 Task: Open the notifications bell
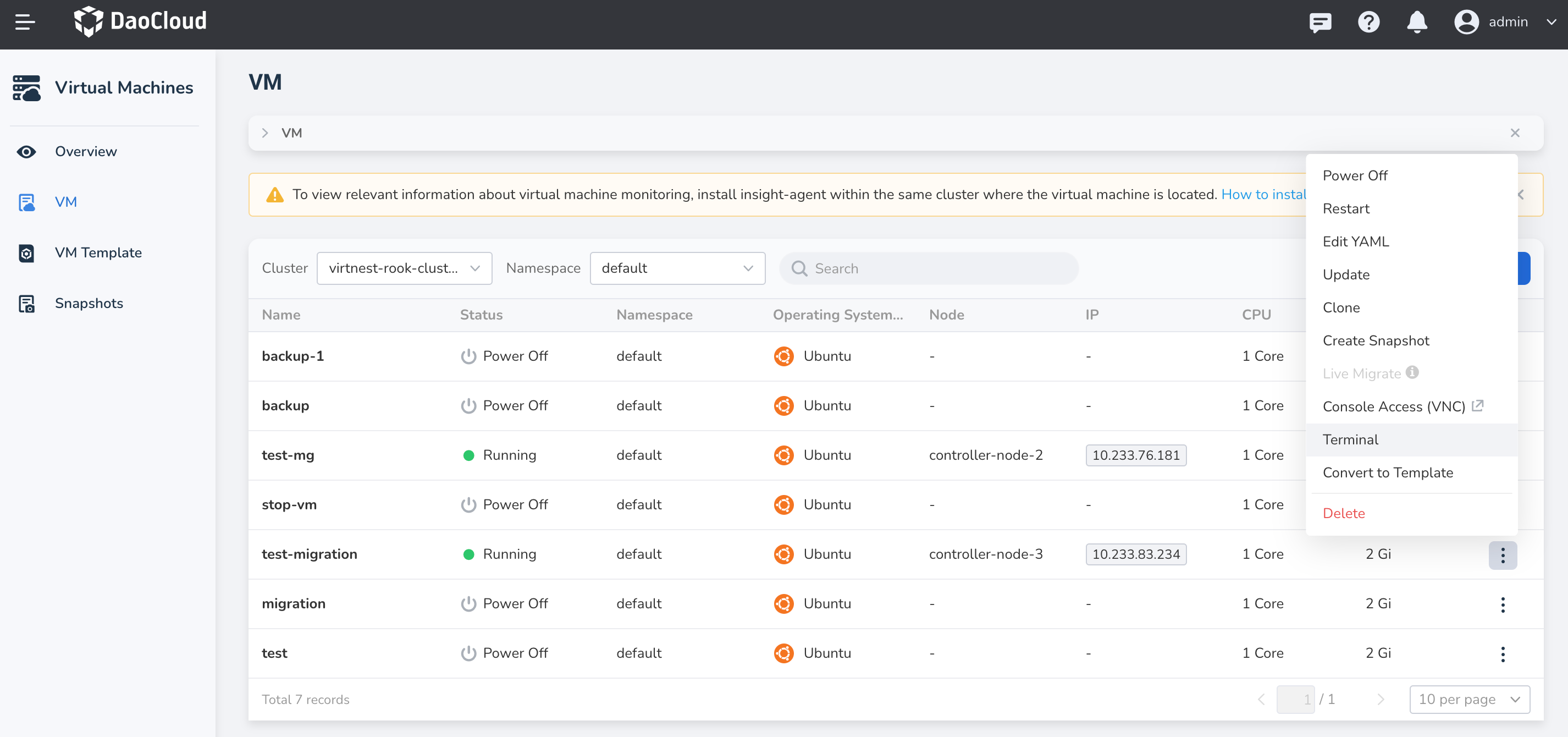1416,22
